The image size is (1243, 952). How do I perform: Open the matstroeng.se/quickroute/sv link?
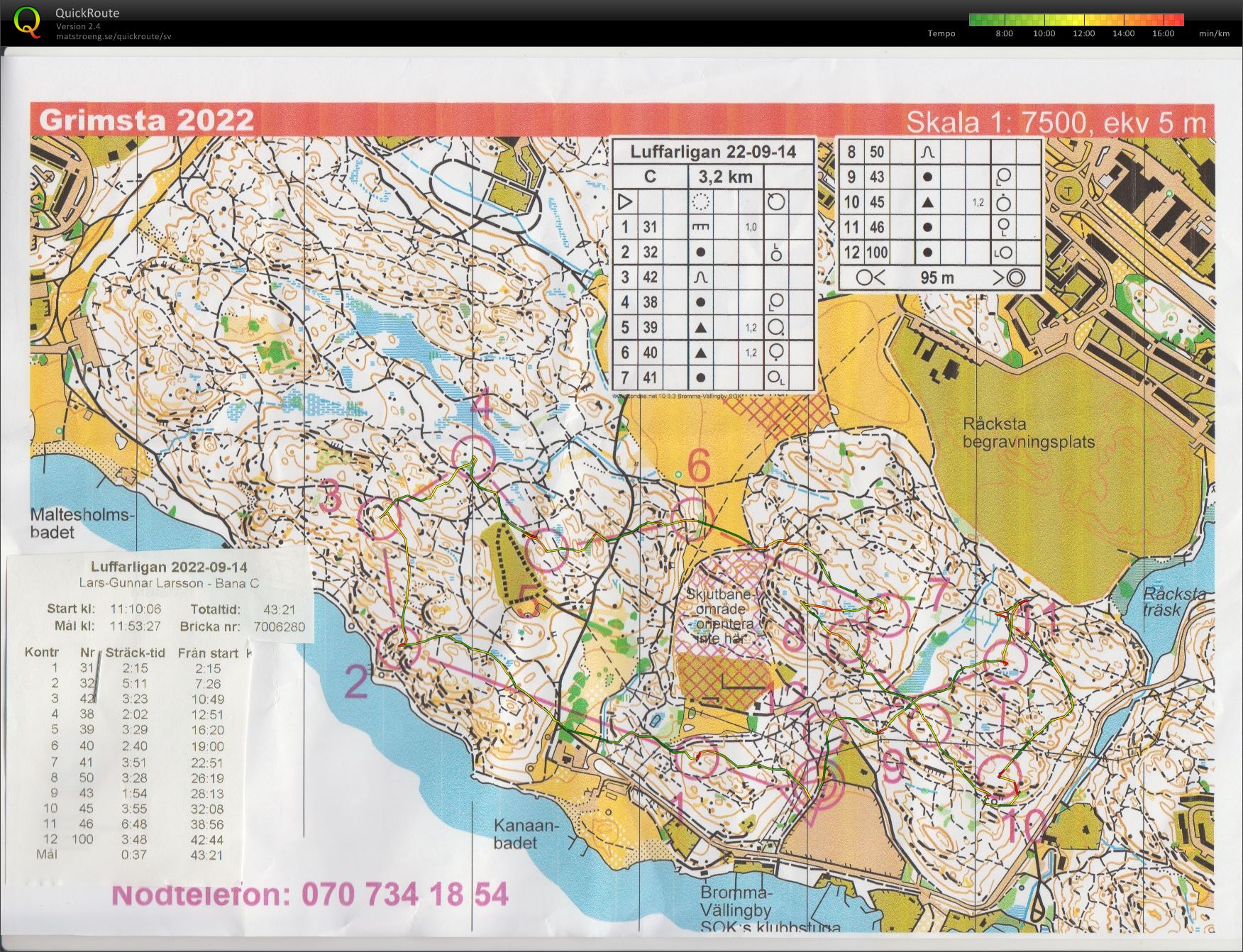pos(114,36)
